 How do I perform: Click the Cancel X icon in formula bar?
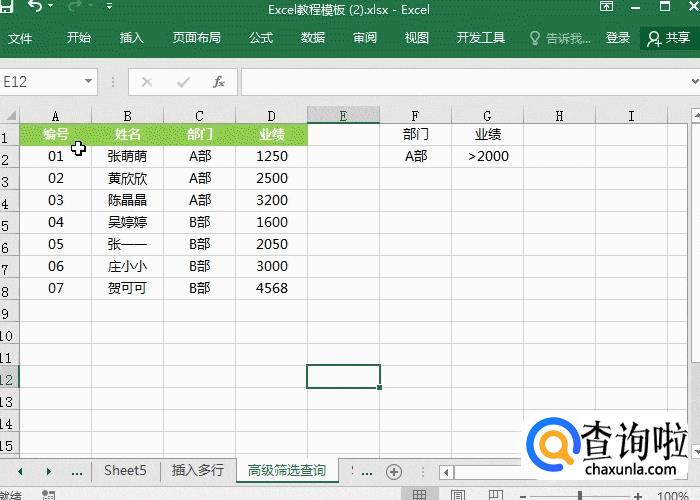(147, 82)
